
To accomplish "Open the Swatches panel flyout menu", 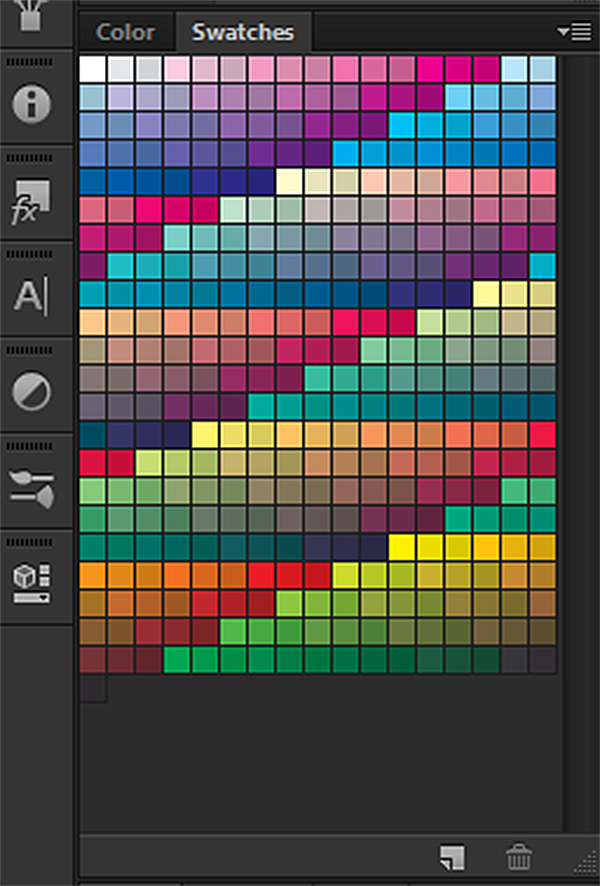I will tap(576, 32).
